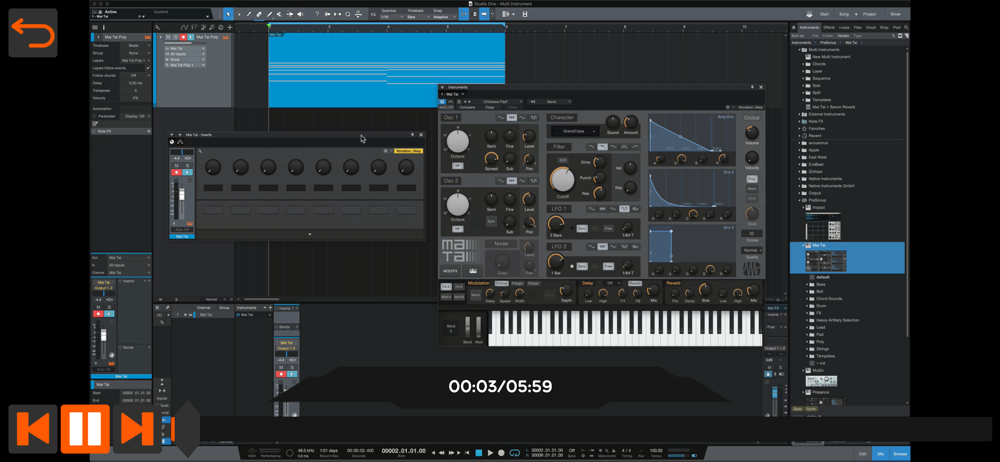1000x462 pixels.
Task: Select the Paint (pencil) tool in toolbar
Action: tap(269, 14)
